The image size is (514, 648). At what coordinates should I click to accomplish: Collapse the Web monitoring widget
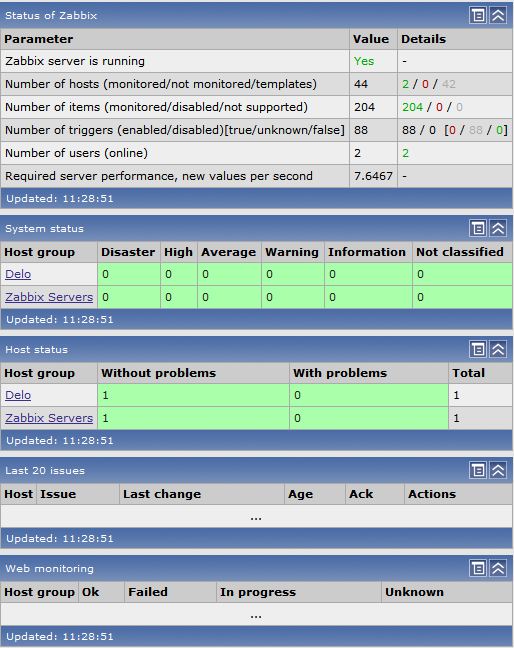[x=498, y=568]
